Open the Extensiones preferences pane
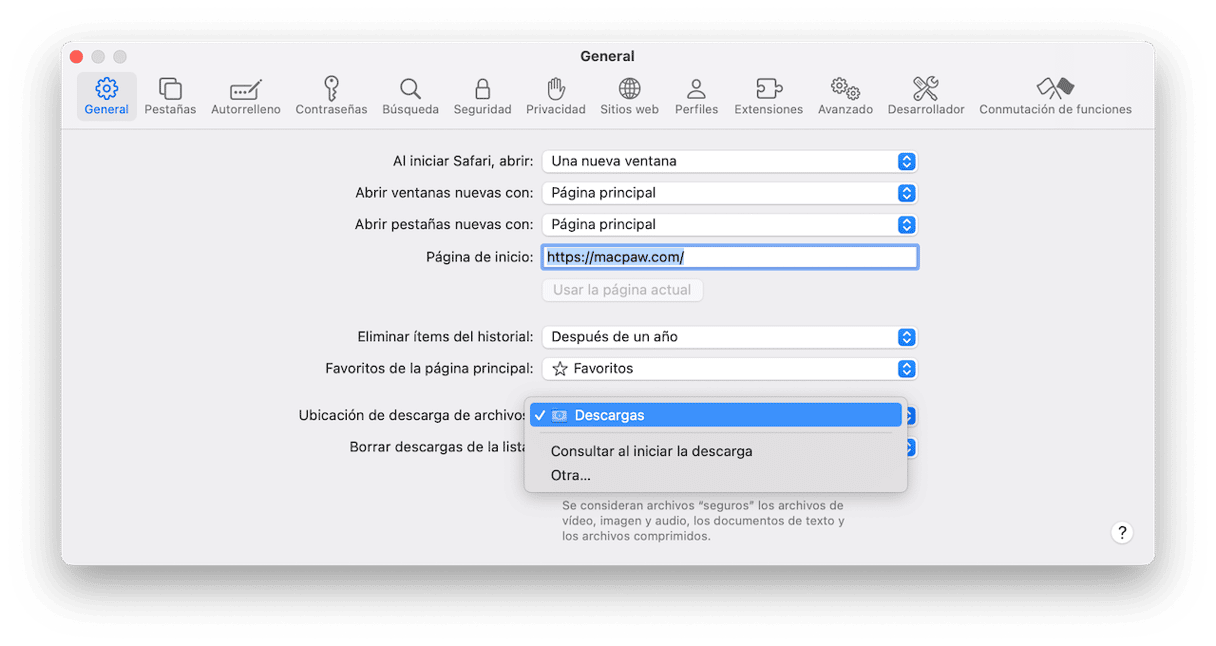The width and height of the screenshot is (1216, 646). tap(768, 96)
